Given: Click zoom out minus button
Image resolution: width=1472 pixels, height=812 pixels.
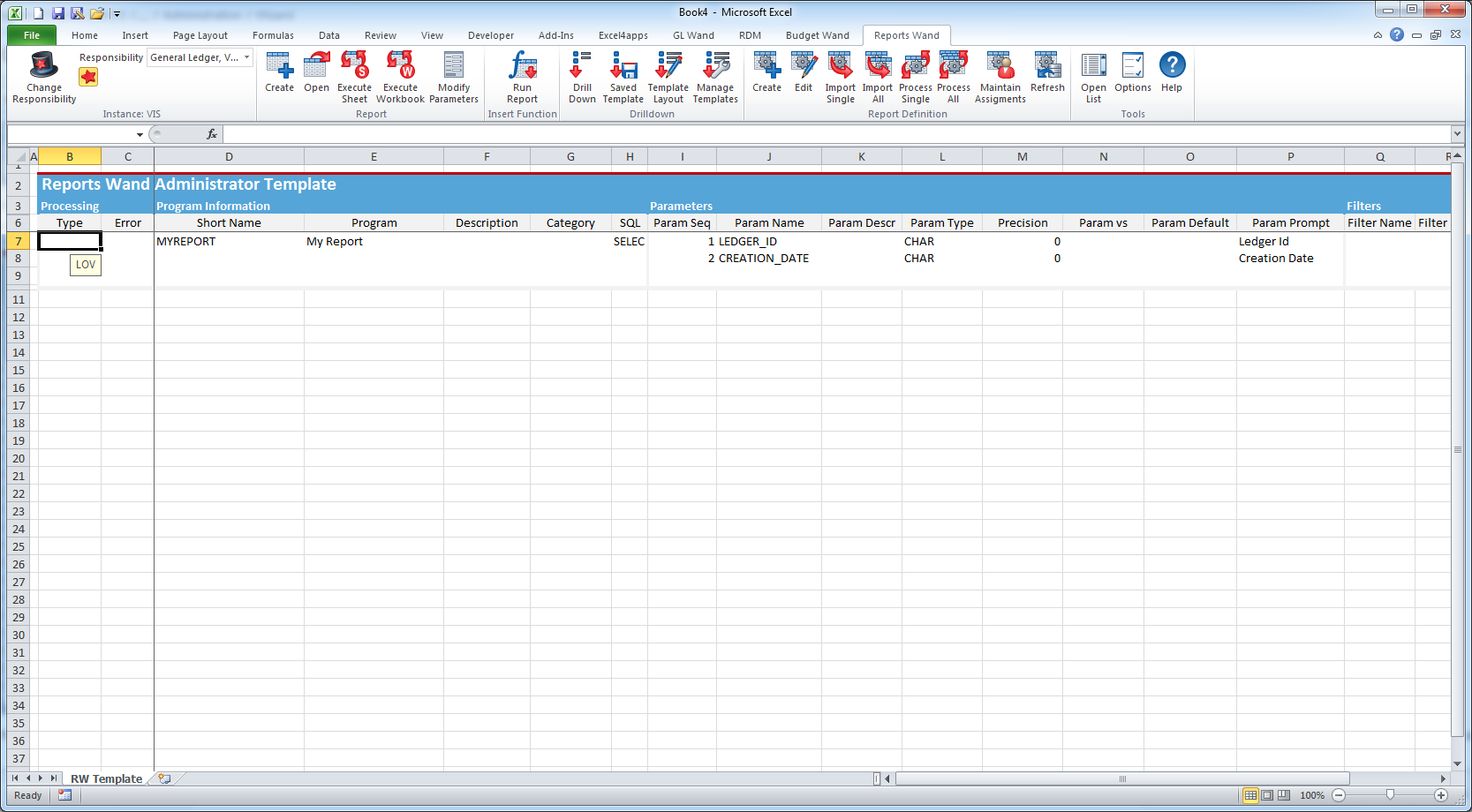Looking at the screenshot, I should (x=1339, y=795).
